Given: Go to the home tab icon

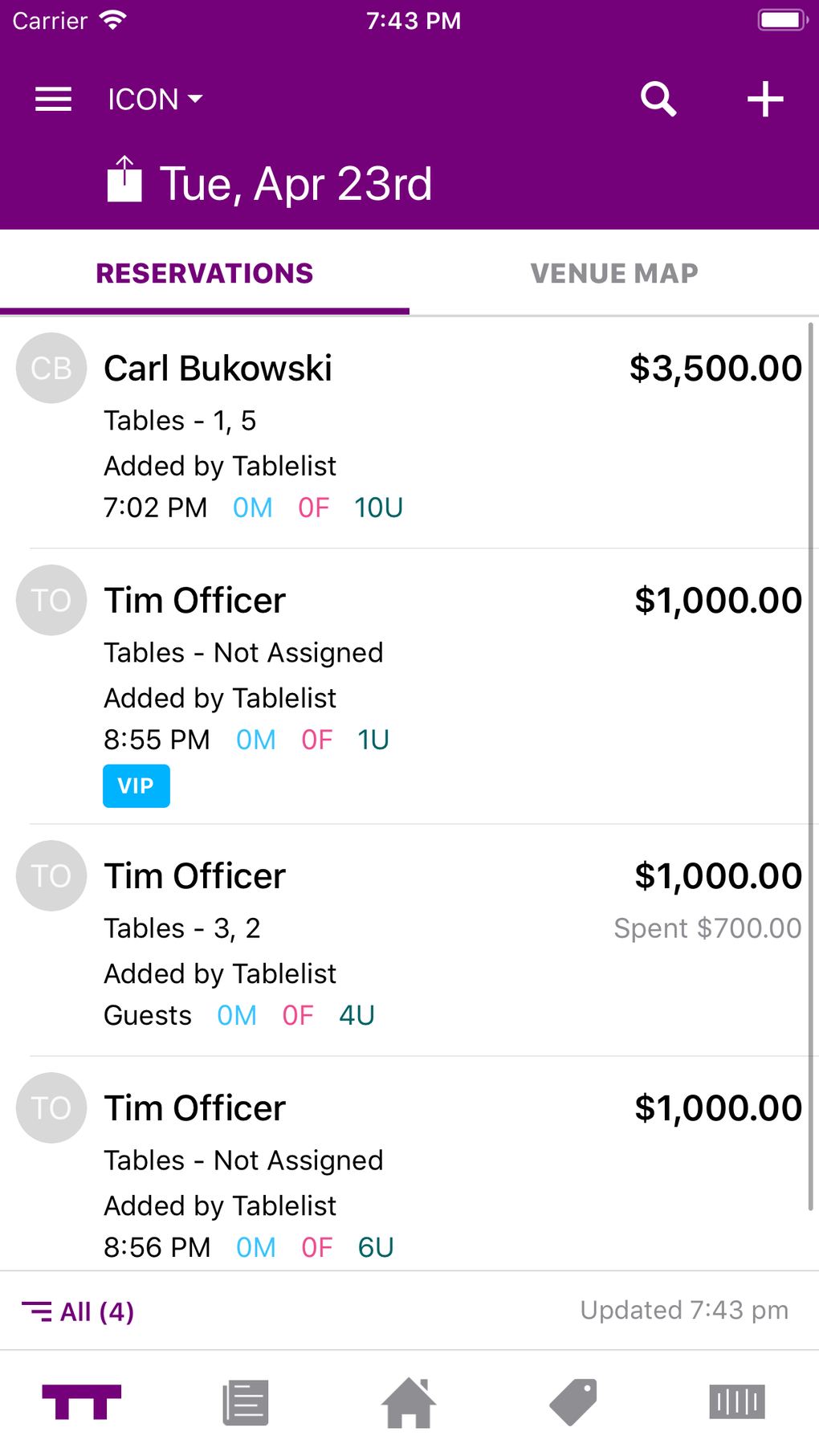Looking at the screenshot, I should [409, 1403].
